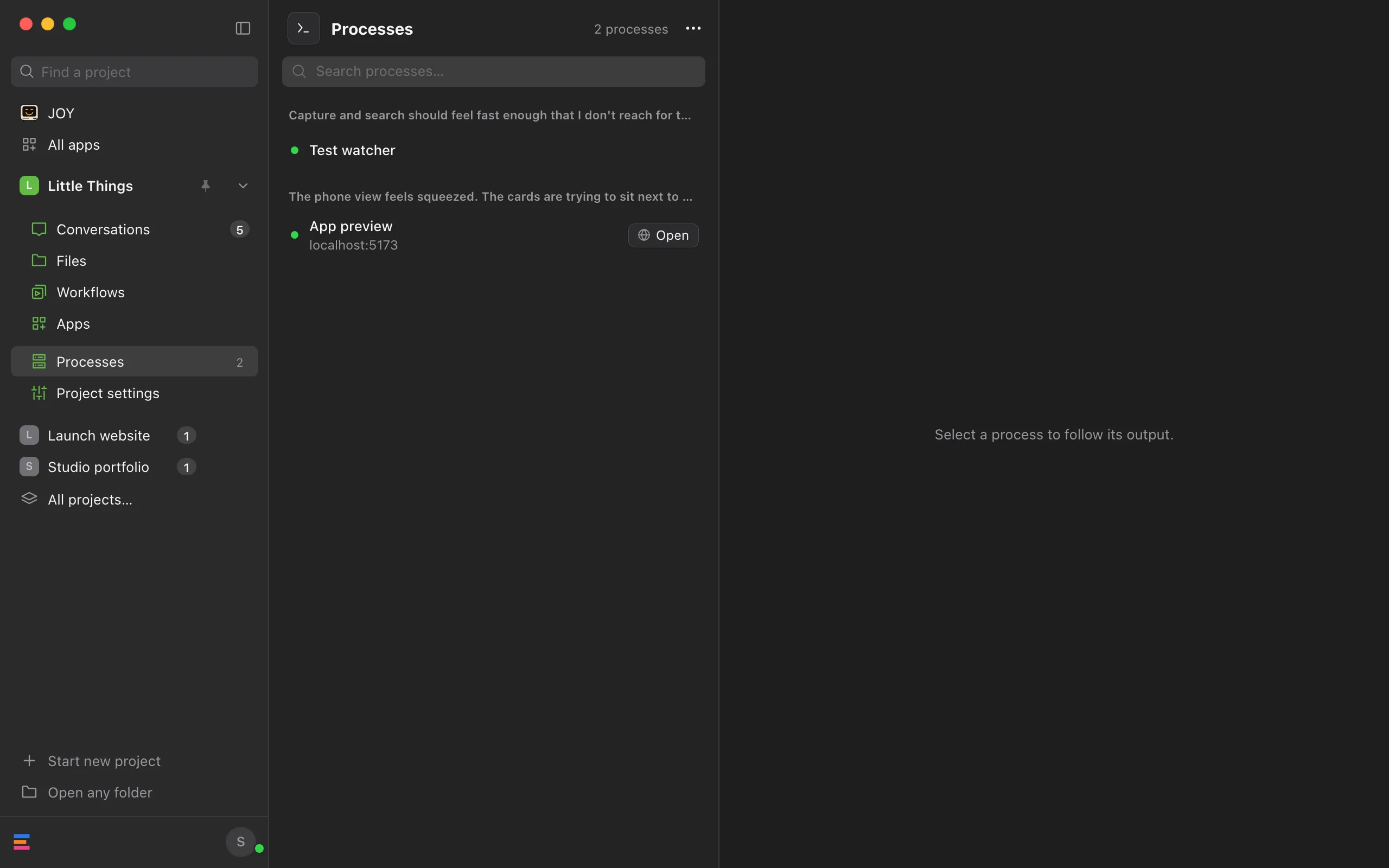The height and width of the screenshot is (868, 1389).
Task: Click the magnifier icon in Search processes
Action: click(299, 71)
